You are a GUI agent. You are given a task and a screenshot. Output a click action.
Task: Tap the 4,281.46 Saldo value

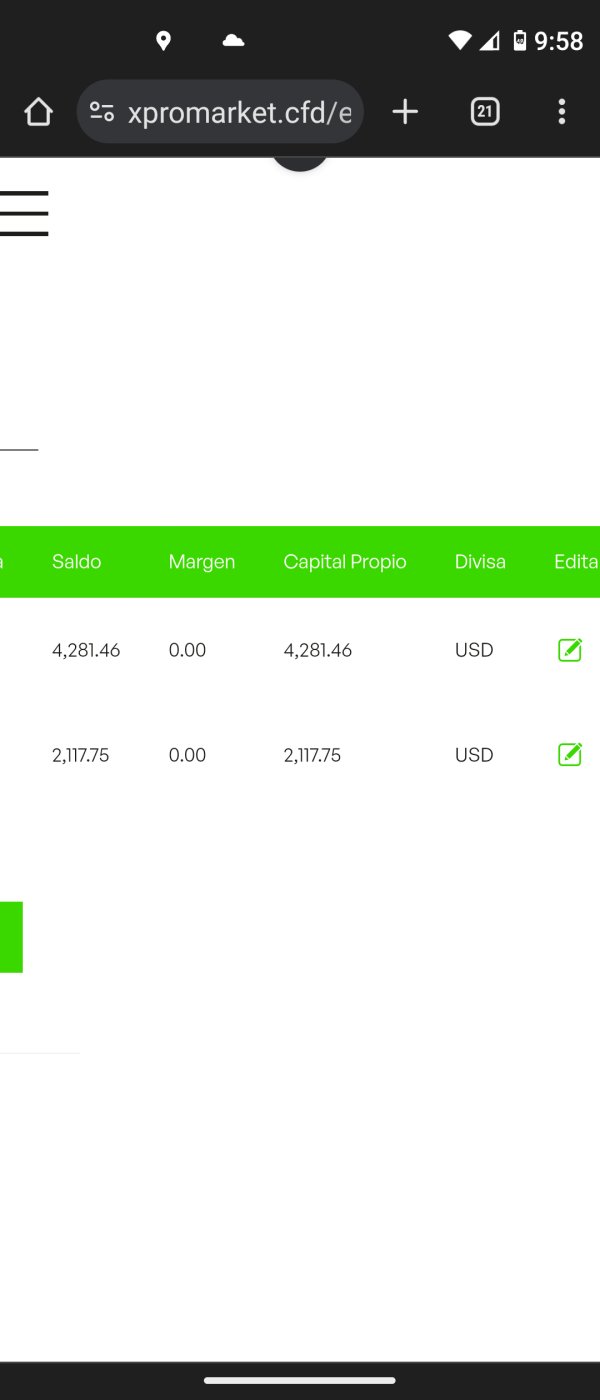coord(86,650)
